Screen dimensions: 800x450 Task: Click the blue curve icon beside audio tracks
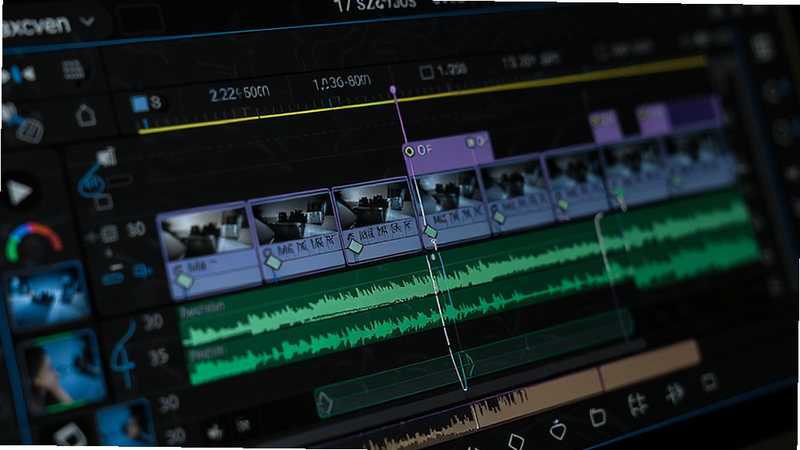[x=124, y=354]
